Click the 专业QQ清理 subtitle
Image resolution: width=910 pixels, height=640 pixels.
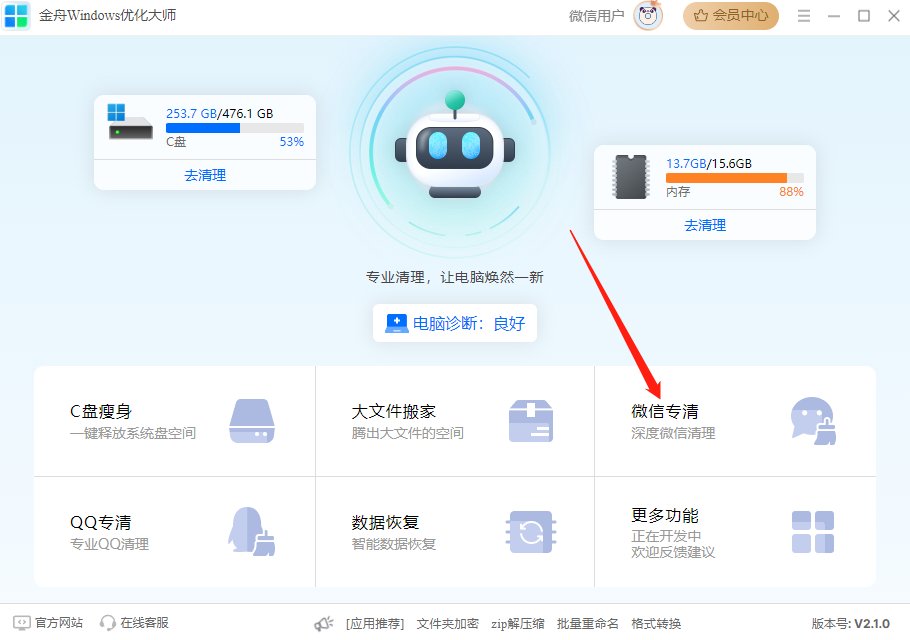(109, 544)
